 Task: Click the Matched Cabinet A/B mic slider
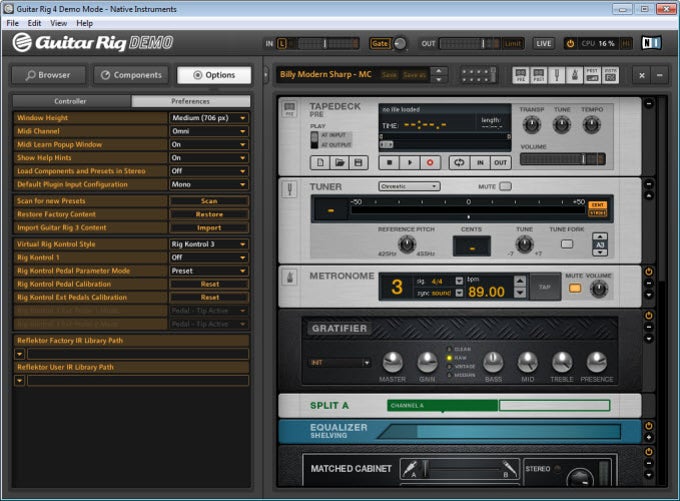click(x=459, y=469)
